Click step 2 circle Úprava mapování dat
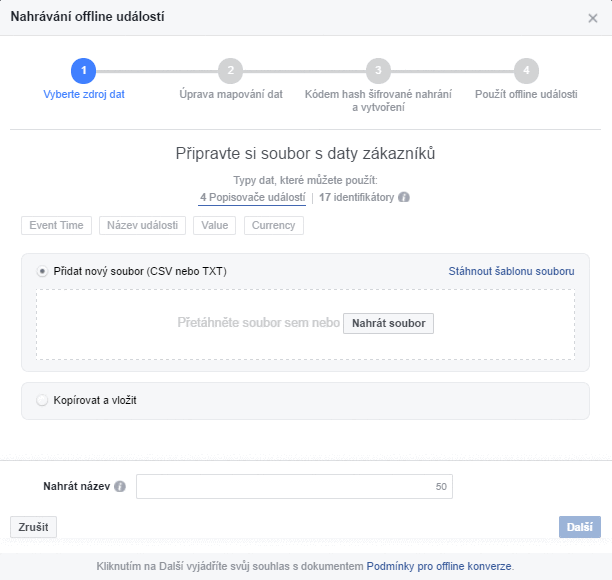The height and width of the screenshot is (580, 612). tap(230, 70)
